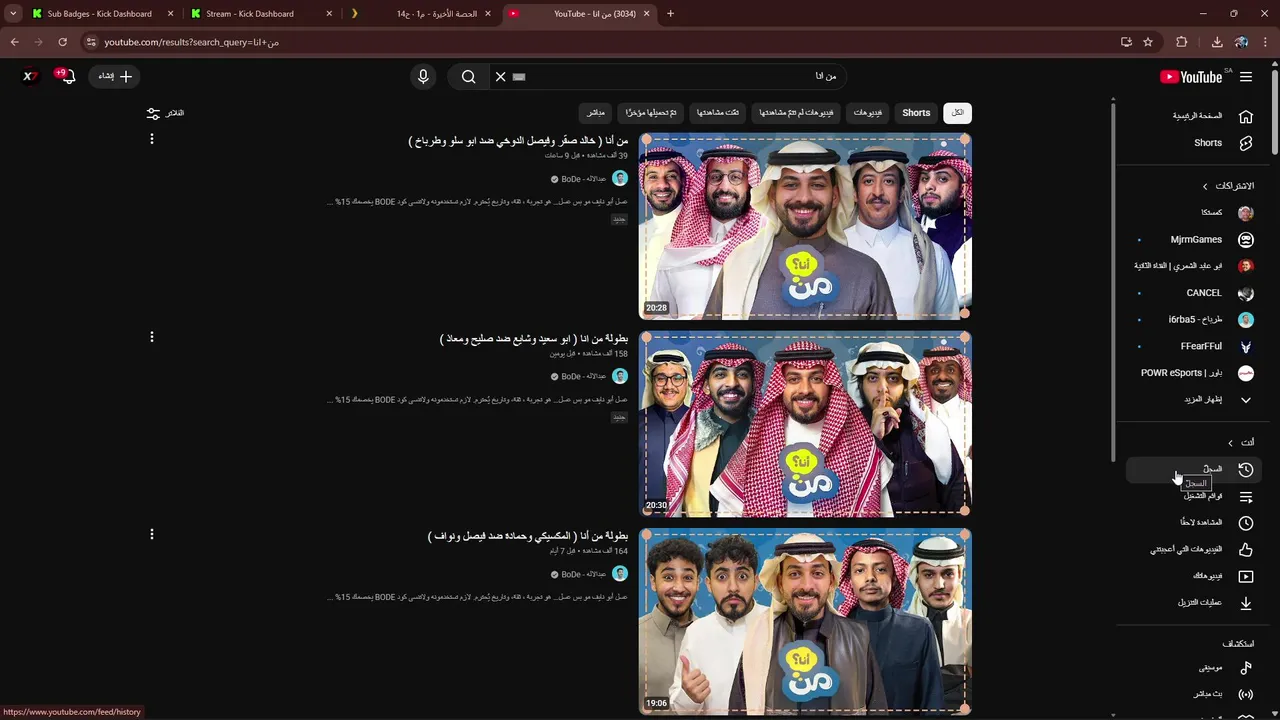Click the page vertical scrollbar
Viewport: 1280px width, 720px height.
pyautogui.click(x=1274, y=110)
